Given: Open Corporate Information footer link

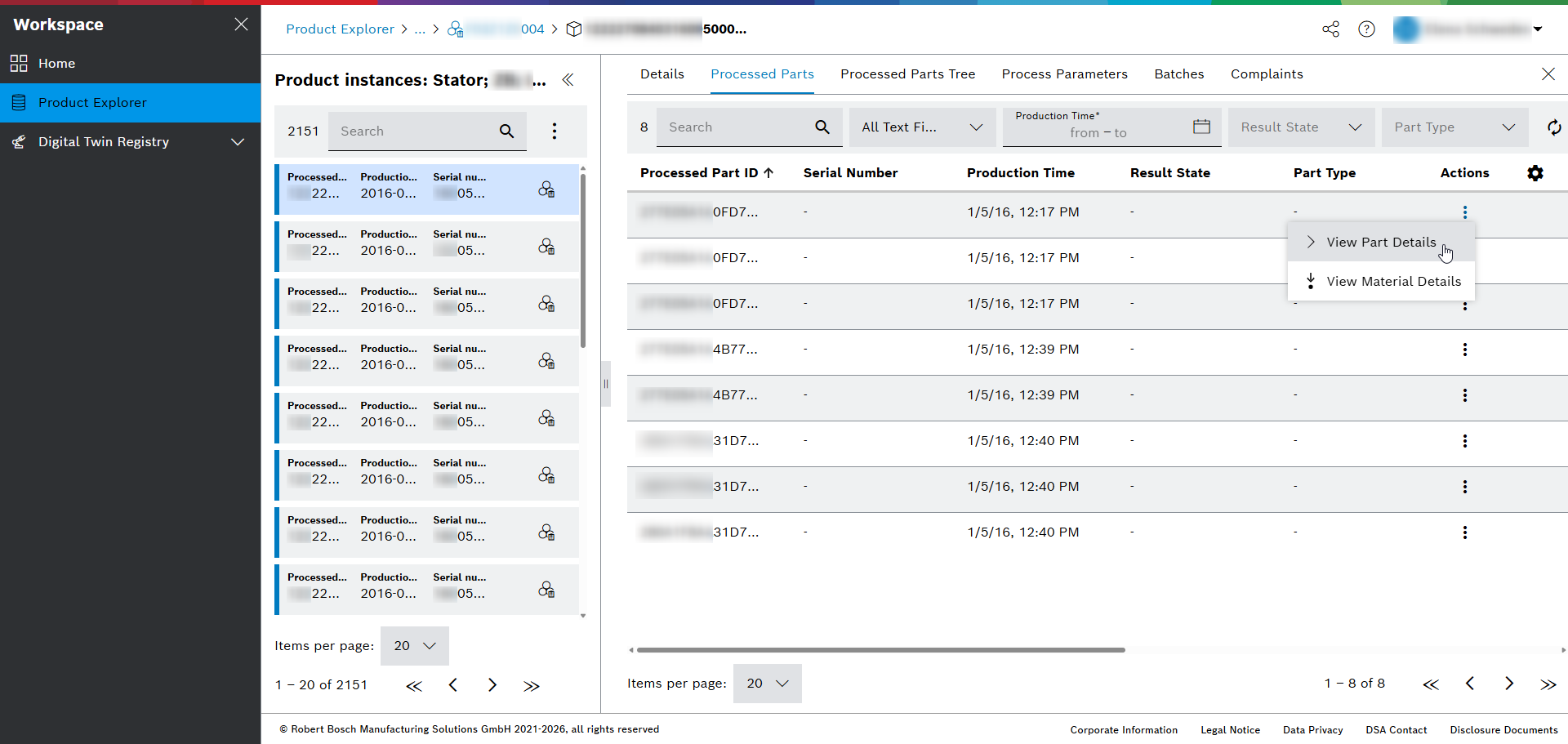Looking at the screenshot, I should pyautogui.click(x=1124, y=730).
